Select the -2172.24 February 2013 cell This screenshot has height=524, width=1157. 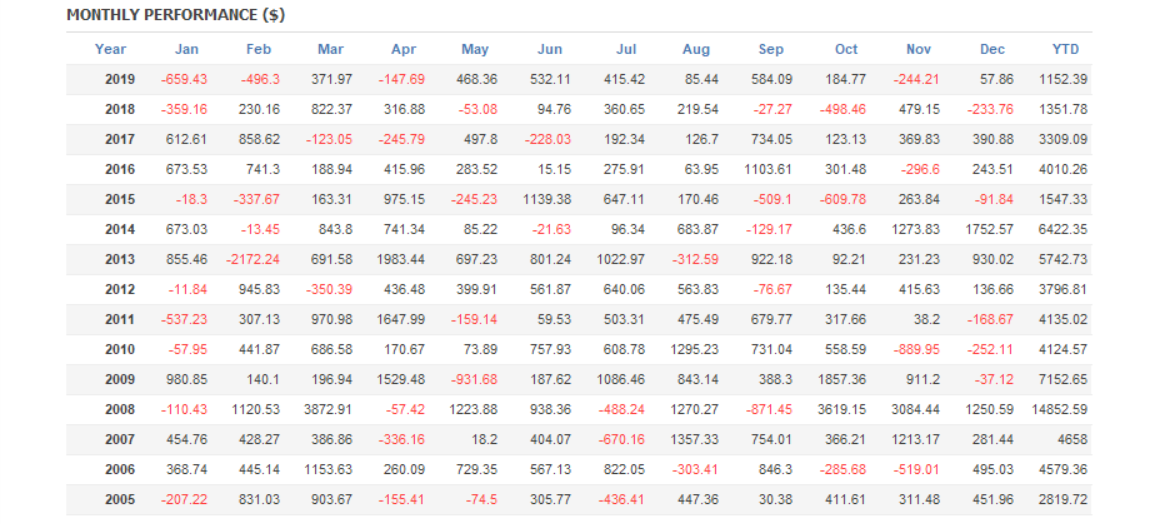click(253, 259)
